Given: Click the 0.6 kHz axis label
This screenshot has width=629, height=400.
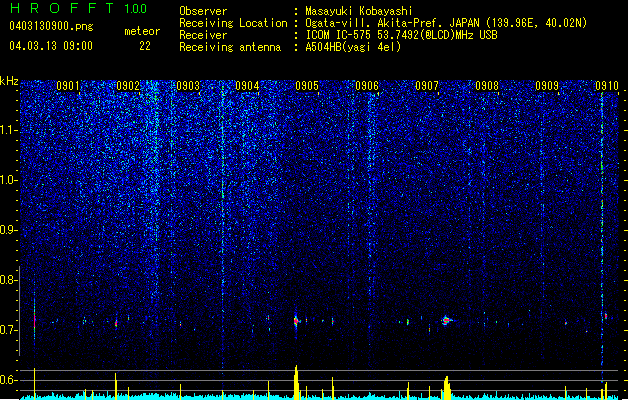Looking at the screenshot, I should tap(9, 380).
